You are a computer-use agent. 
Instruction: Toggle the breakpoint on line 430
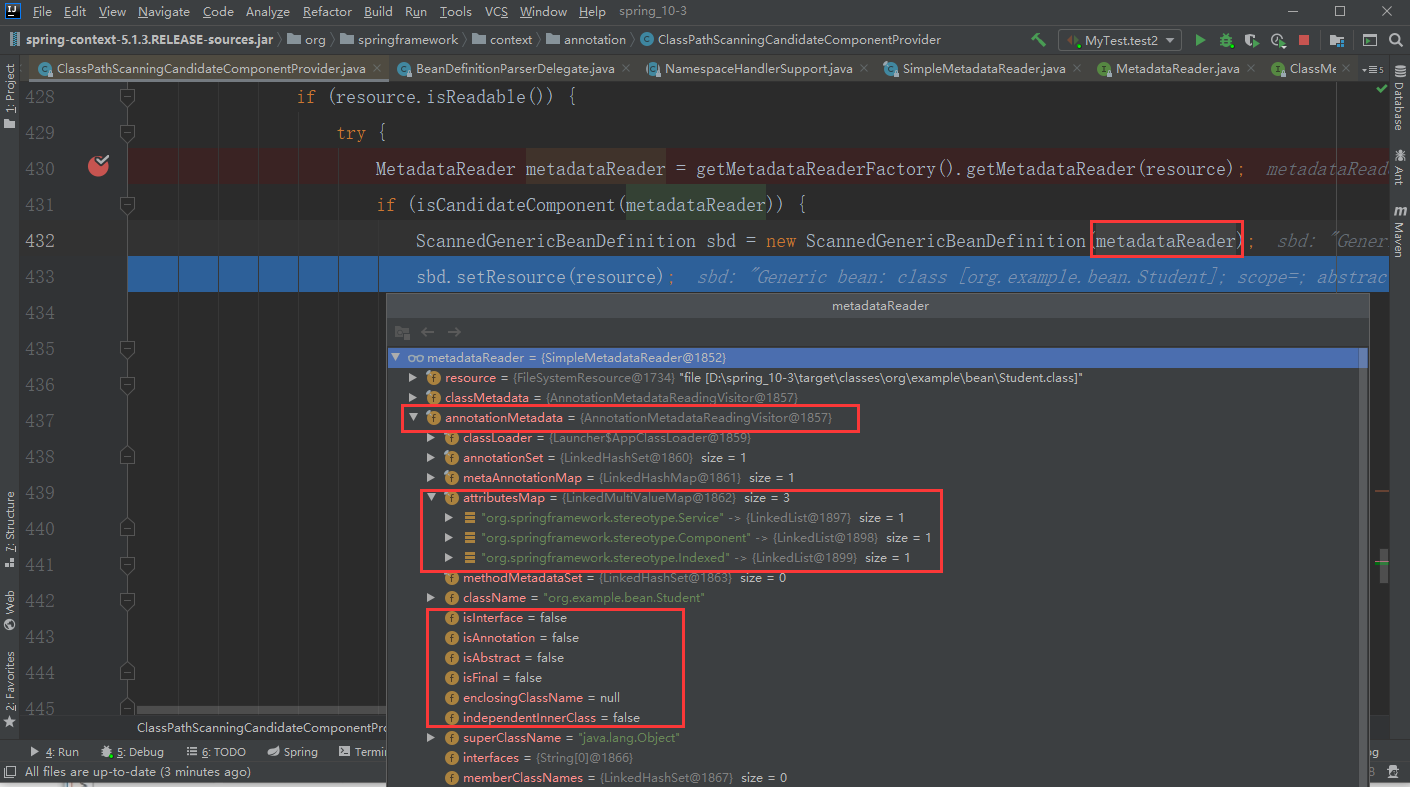98,167
